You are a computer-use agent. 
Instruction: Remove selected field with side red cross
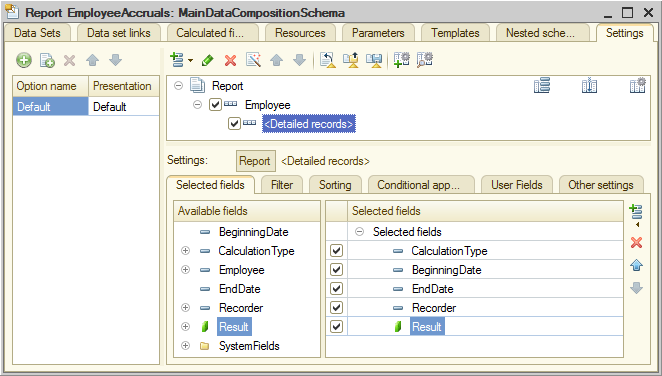(x=636, y=243)
